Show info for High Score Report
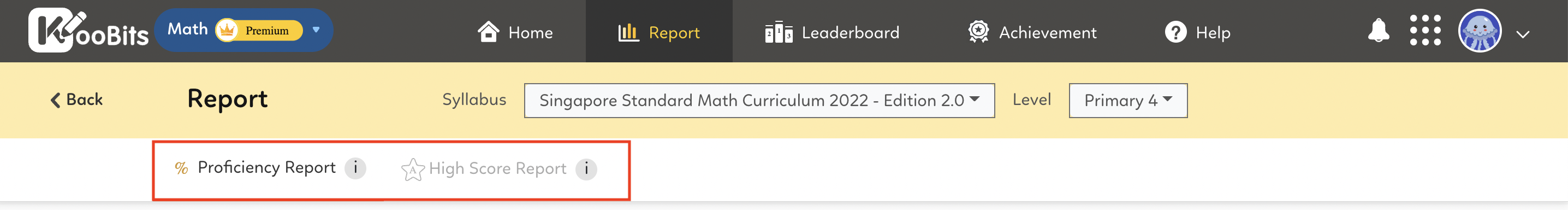 click(x=586, y=168)
